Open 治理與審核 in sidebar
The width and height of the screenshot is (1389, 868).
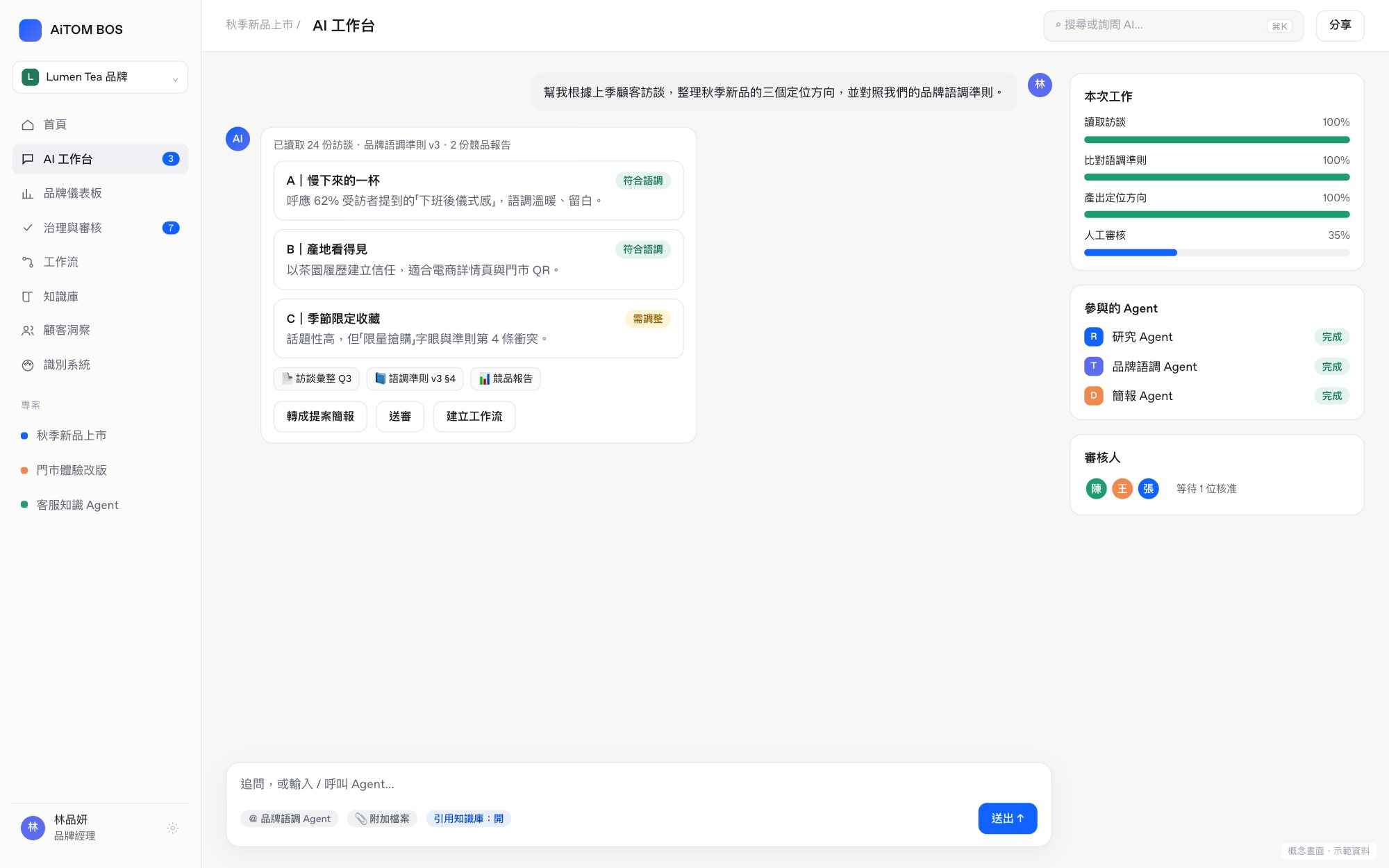coord(100,228)
